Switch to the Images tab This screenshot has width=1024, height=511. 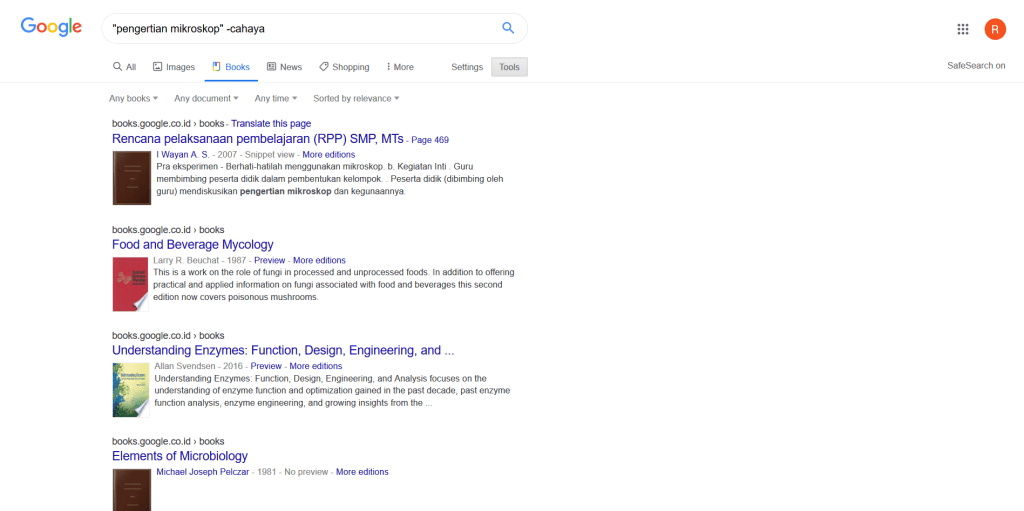coord(174,67)
